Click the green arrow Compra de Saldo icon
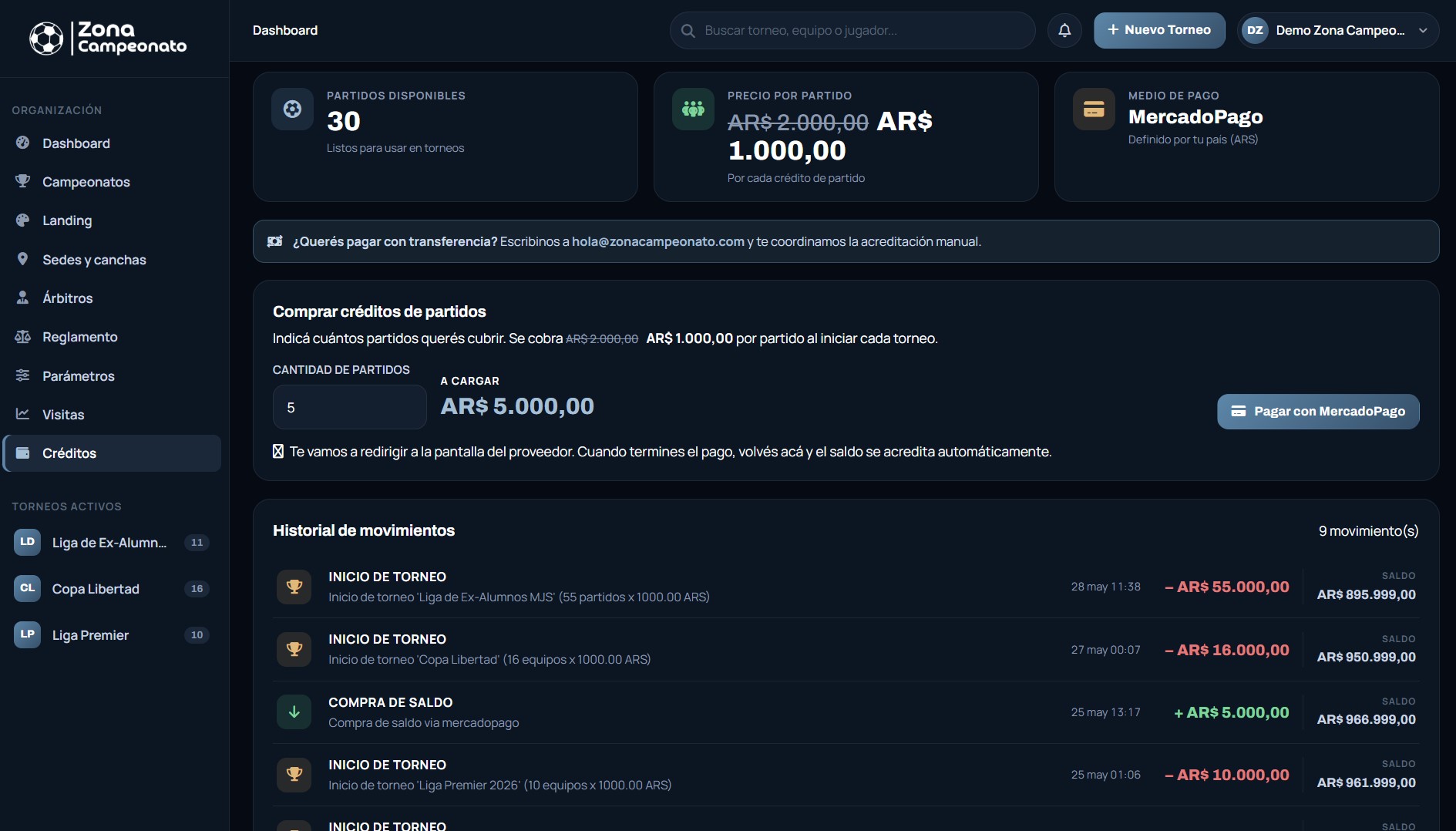This screenshot has height=831, width=1456. (x=294, y=712)
